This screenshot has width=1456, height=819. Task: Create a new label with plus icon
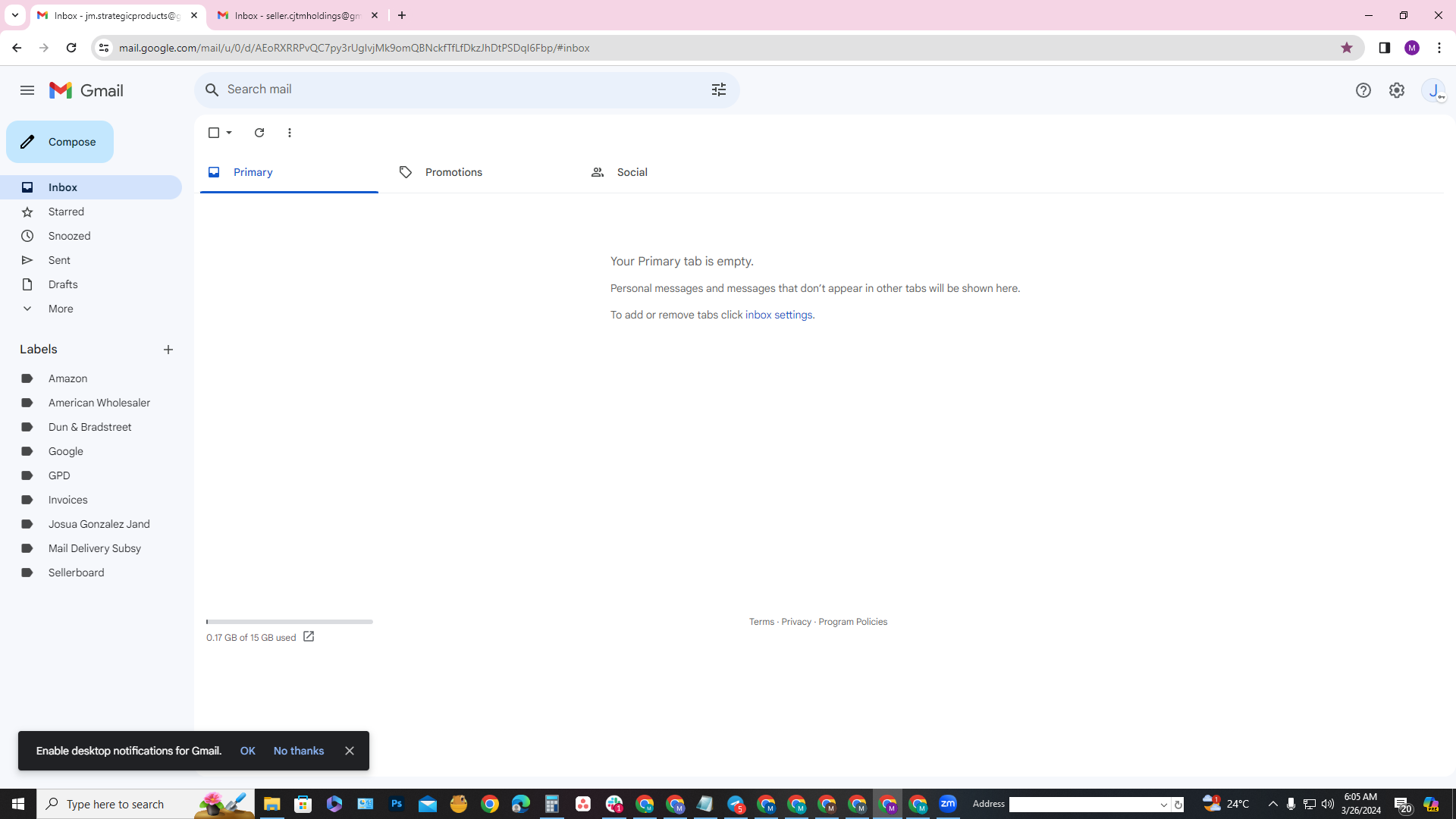point(168,350)
